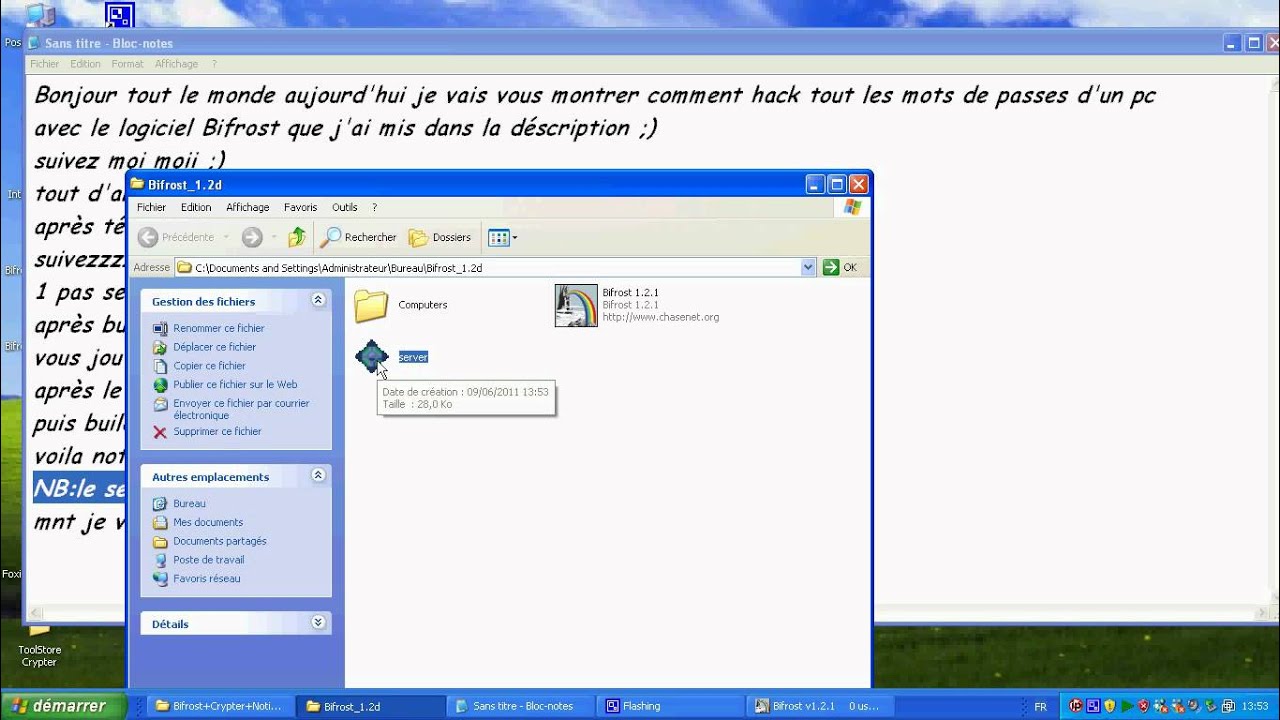
Task: Switch to Bifrost v1.2.1 taskbar item
Action: click(819, 706)
